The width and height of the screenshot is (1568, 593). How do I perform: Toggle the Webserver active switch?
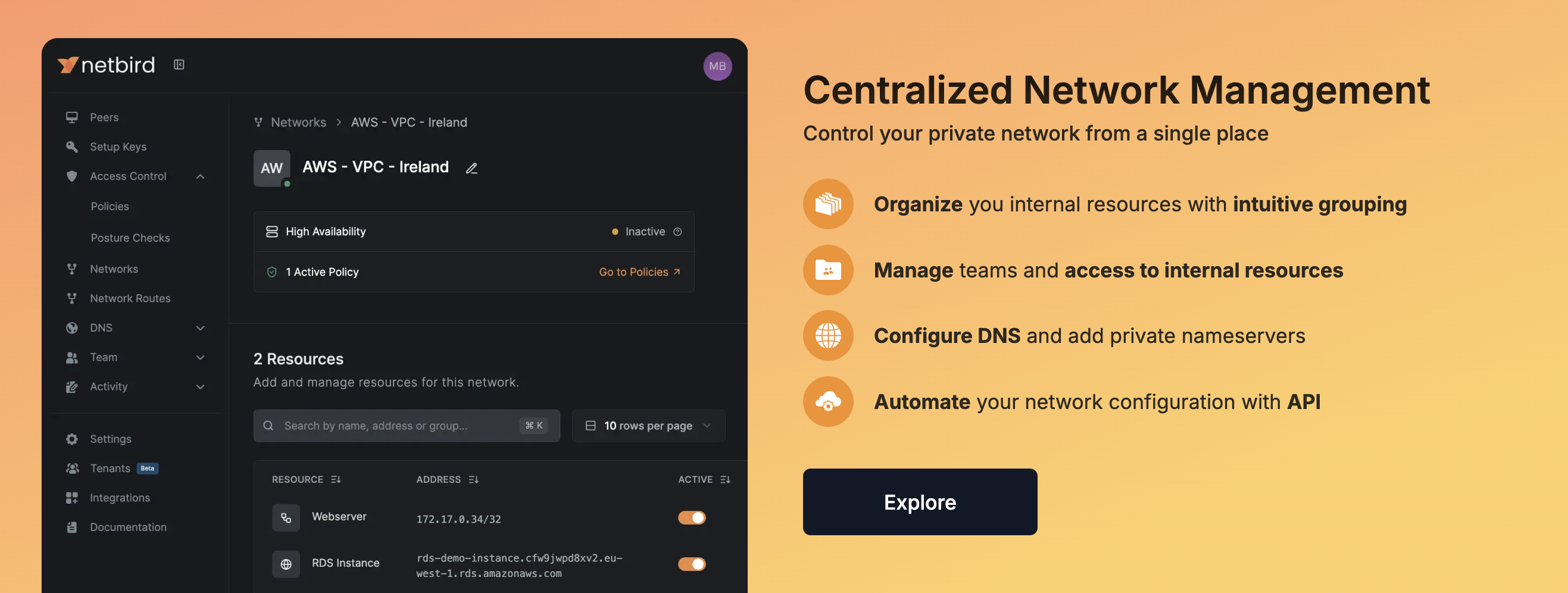692,517
